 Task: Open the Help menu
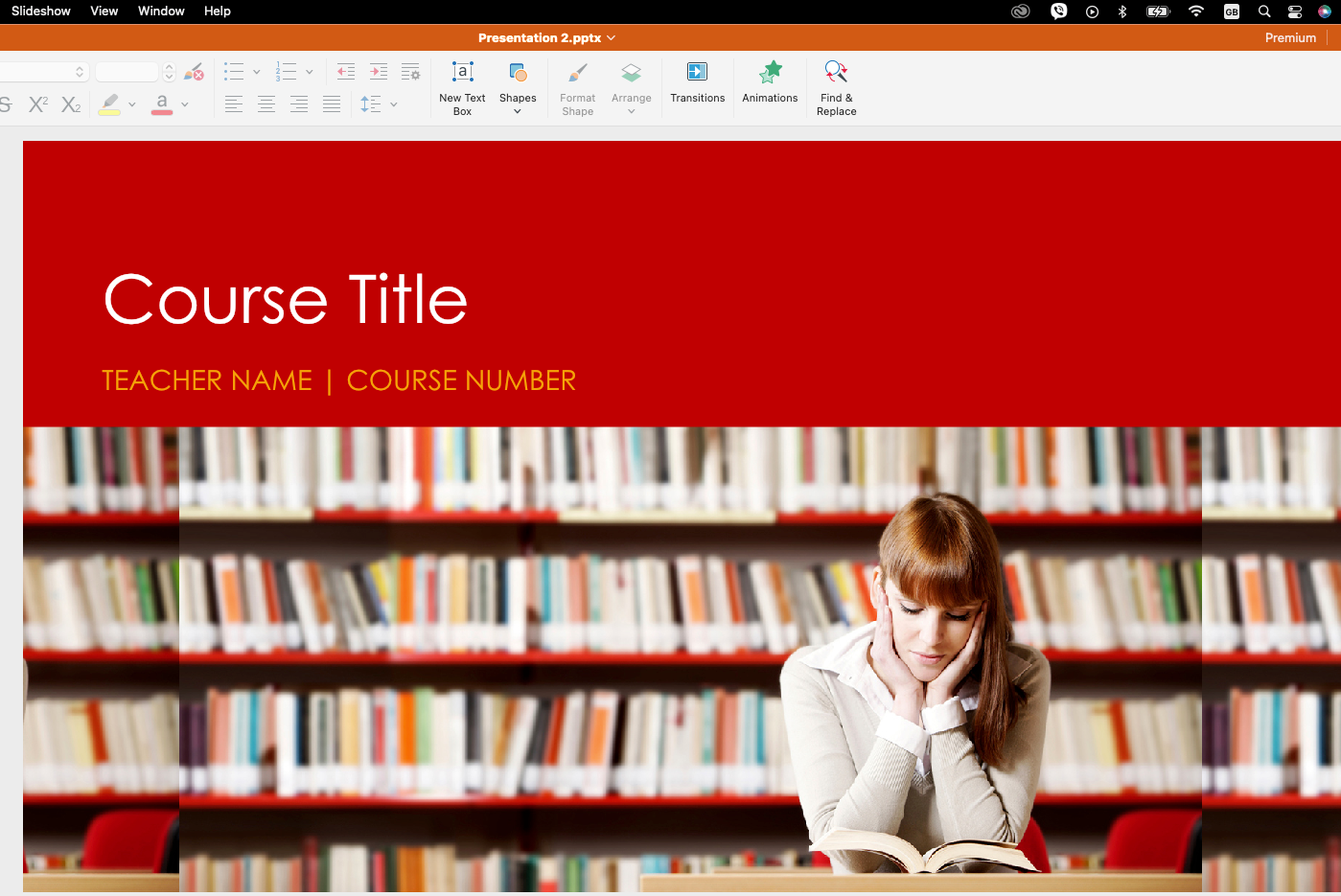[x=218, y=11]
